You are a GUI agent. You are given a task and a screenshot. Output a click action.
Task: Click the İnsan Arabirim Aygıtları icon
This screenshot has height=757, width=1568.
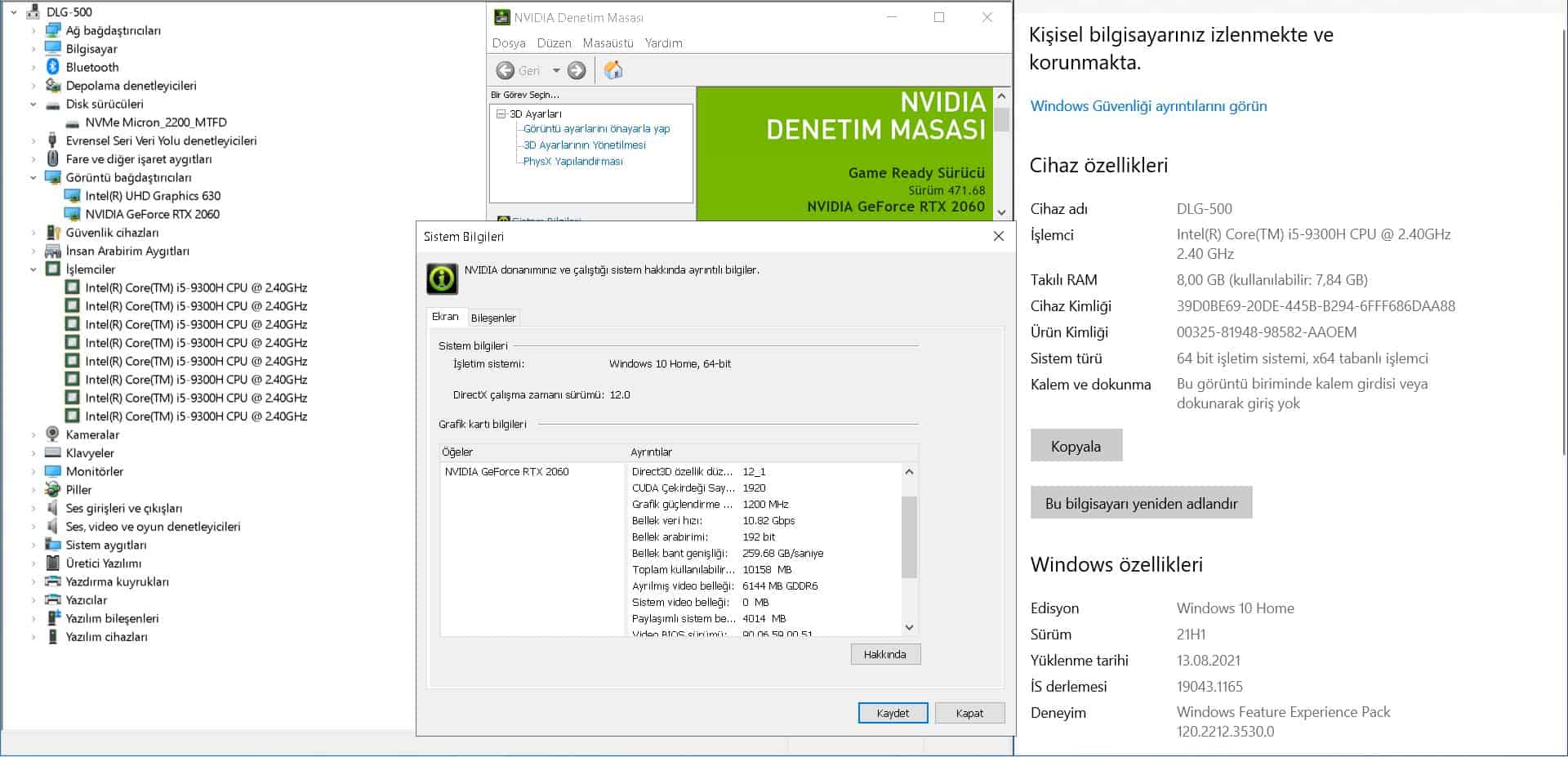[x=53, y=251]
